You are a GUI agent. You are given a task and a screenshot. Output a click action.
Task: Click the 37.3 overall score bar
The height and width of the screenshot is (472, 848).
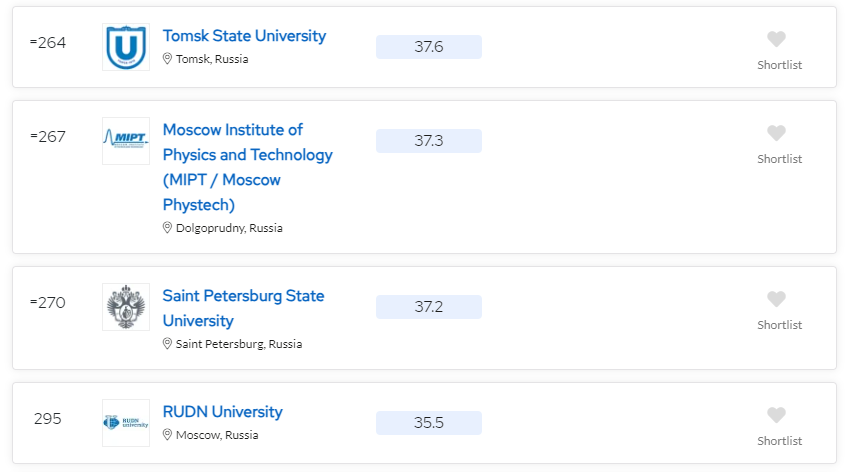(428, 141)
